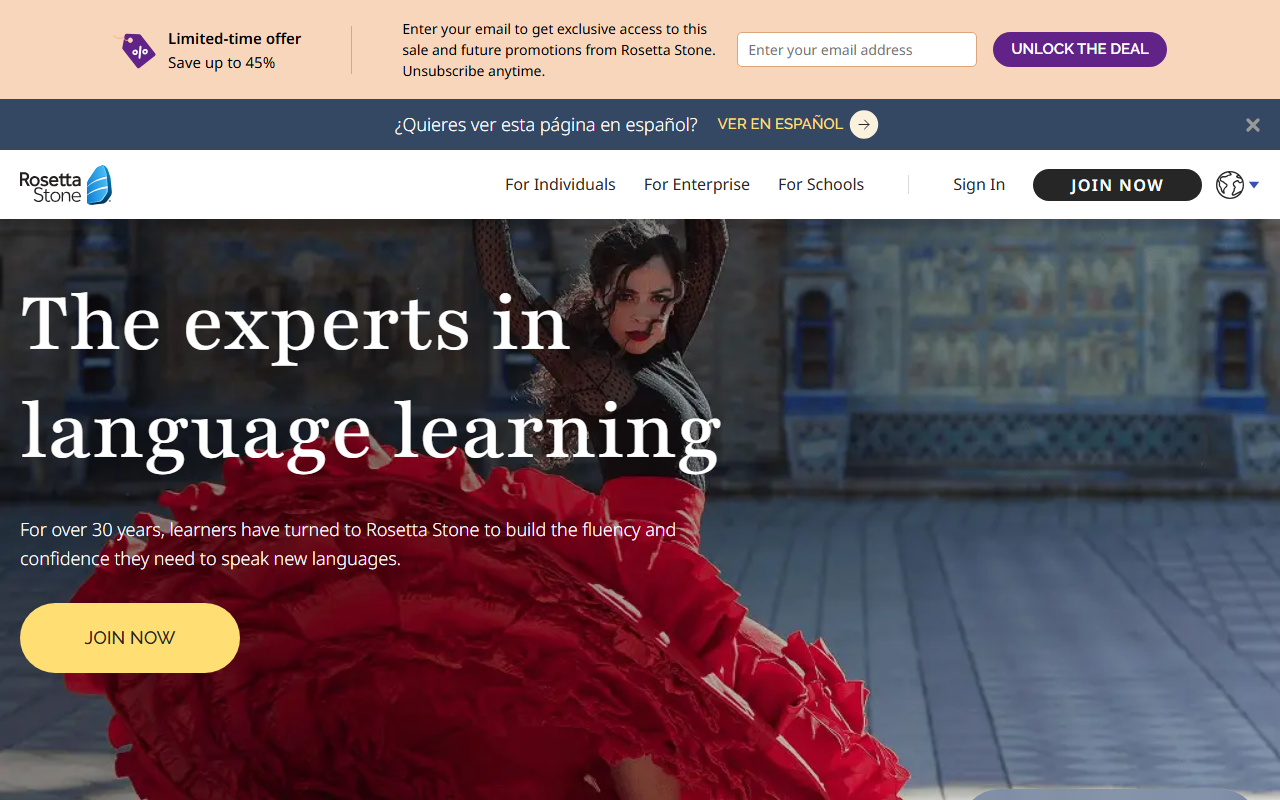Click the Sign In link
The image size is (1280, 800).
coord(979,185)
